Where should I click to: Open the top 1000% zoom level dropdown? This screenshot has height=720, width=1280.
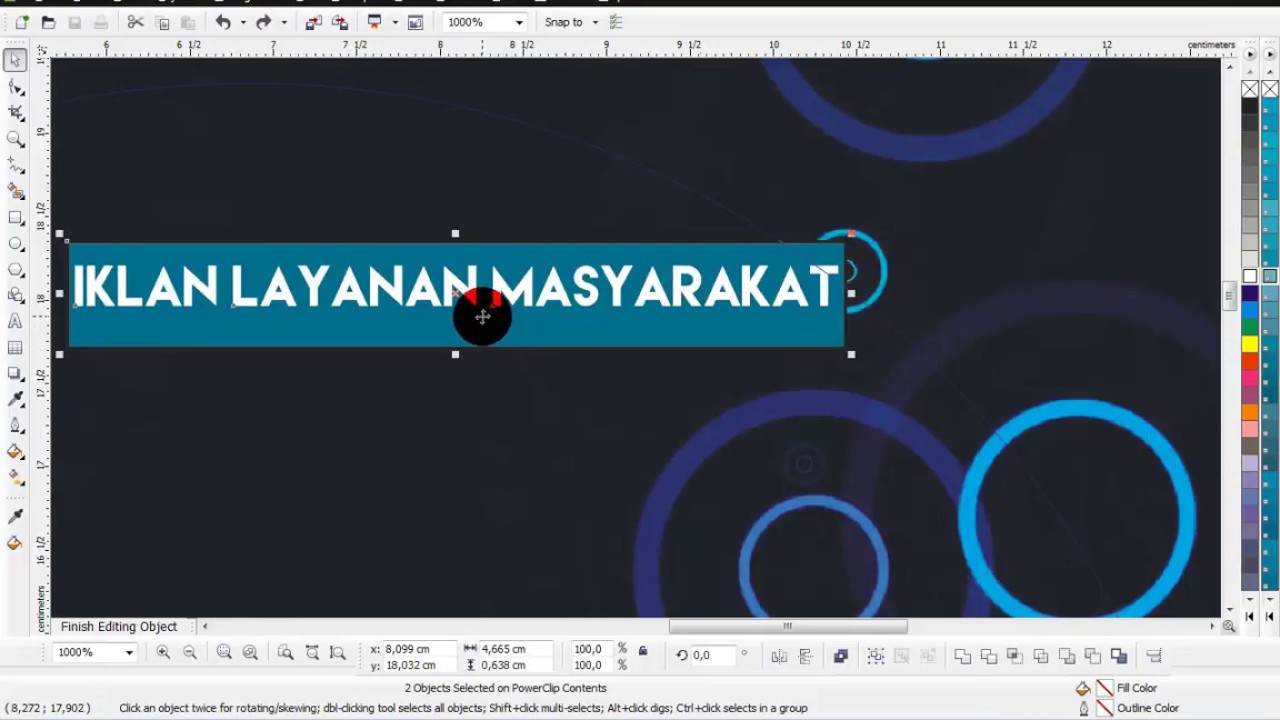click(x=518, y=22)
